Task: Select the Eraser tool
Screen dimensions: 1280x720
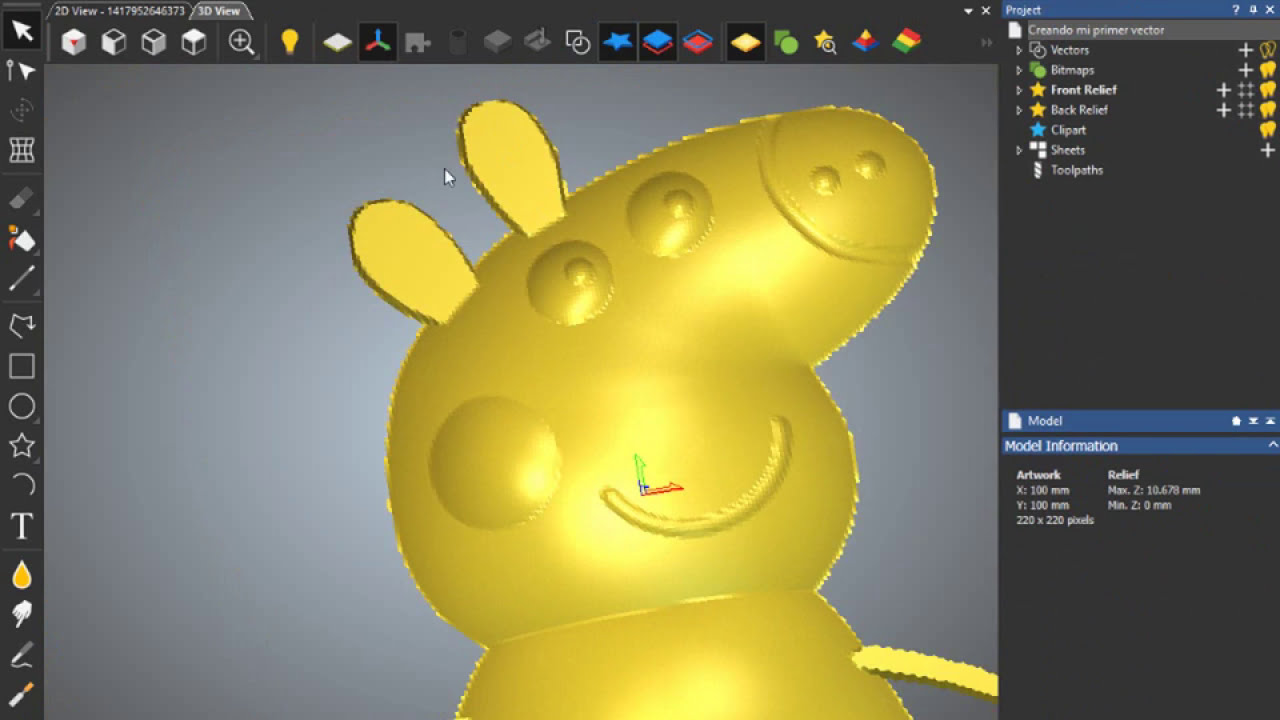Action: click(22, 199)
